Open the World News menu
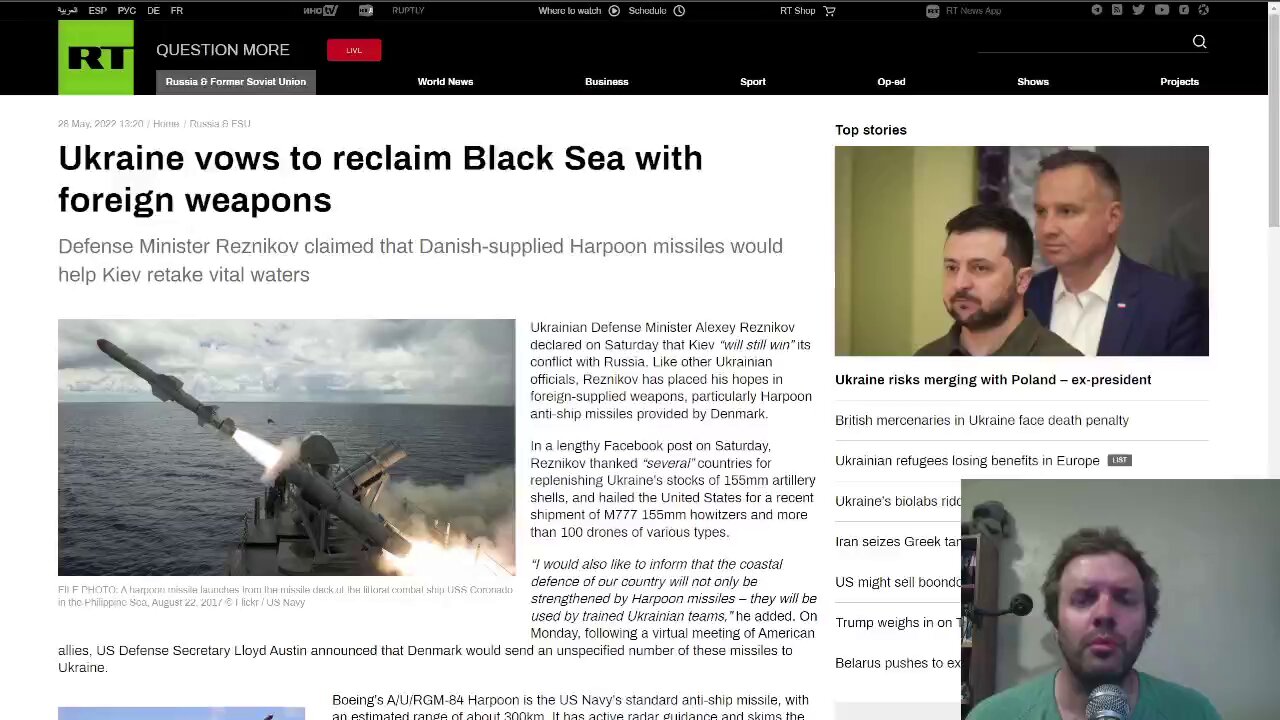The image size is (1280, 720). 445,82
